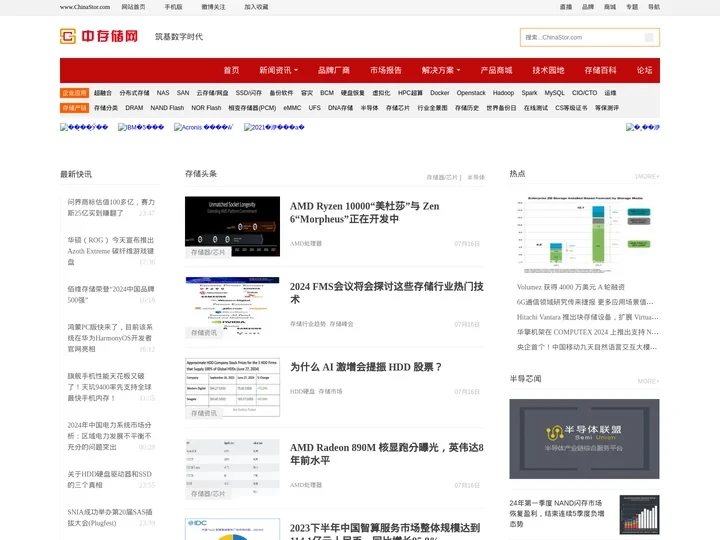Image resolution: width=720 pixels, height=540 pixels.
Task: Open the 品牌厂商 menu item
Action: click(x=334, y=70)
